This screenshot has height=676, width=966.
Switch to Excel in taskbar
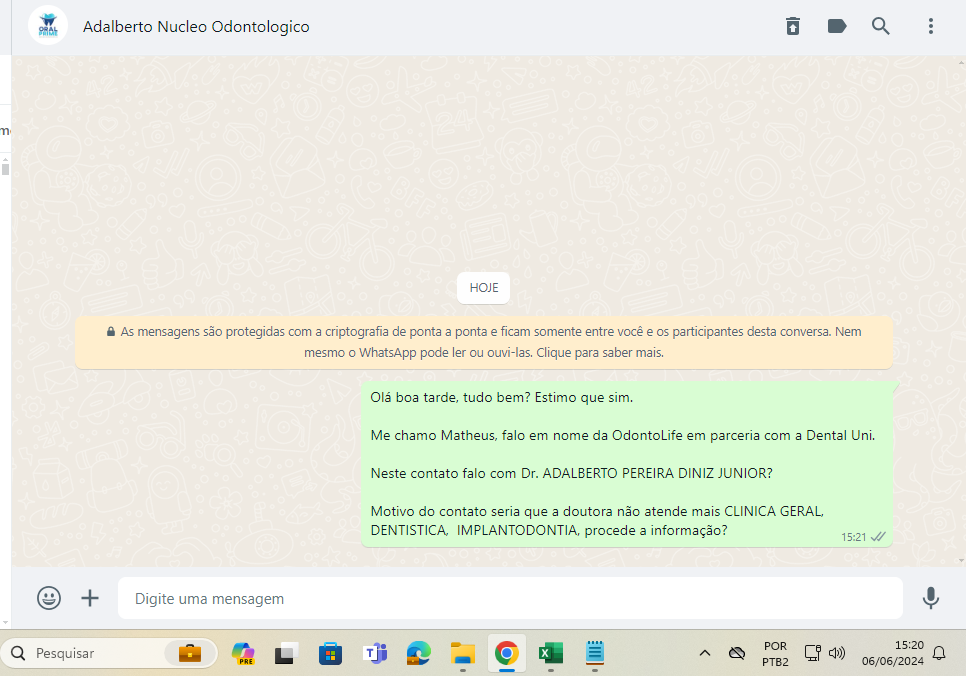tap(550, 653)
